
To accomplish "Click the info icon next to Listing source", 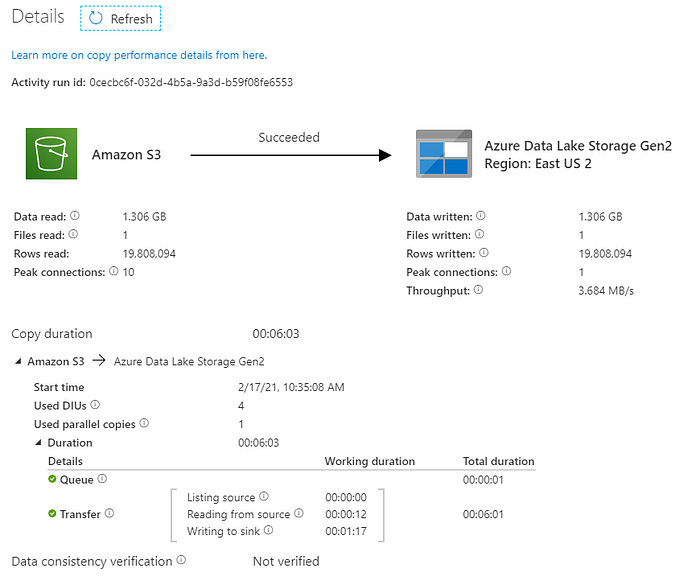I will 264,496.
